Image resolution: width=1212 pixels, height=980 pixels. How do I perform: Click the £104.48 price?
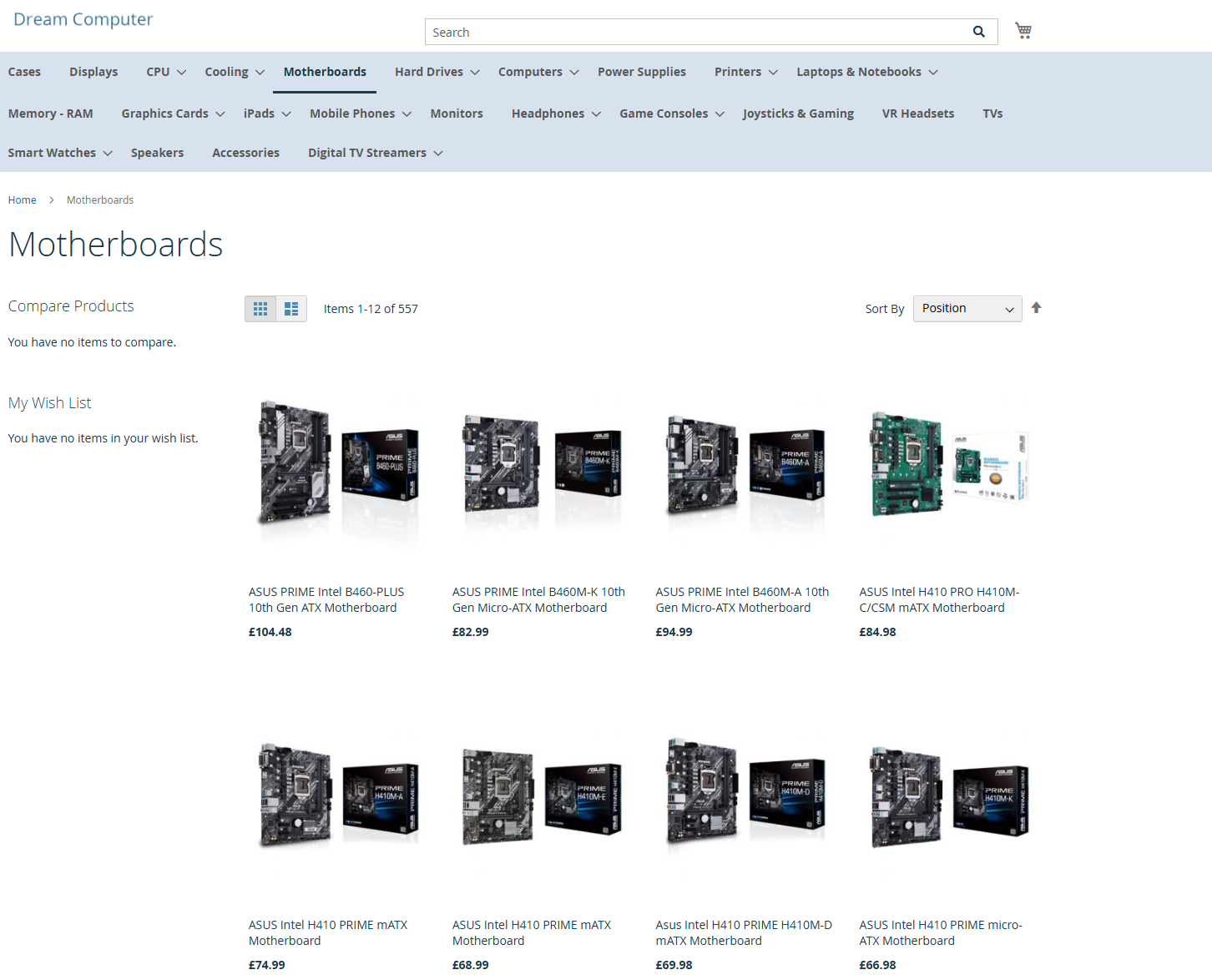point(270,632)
